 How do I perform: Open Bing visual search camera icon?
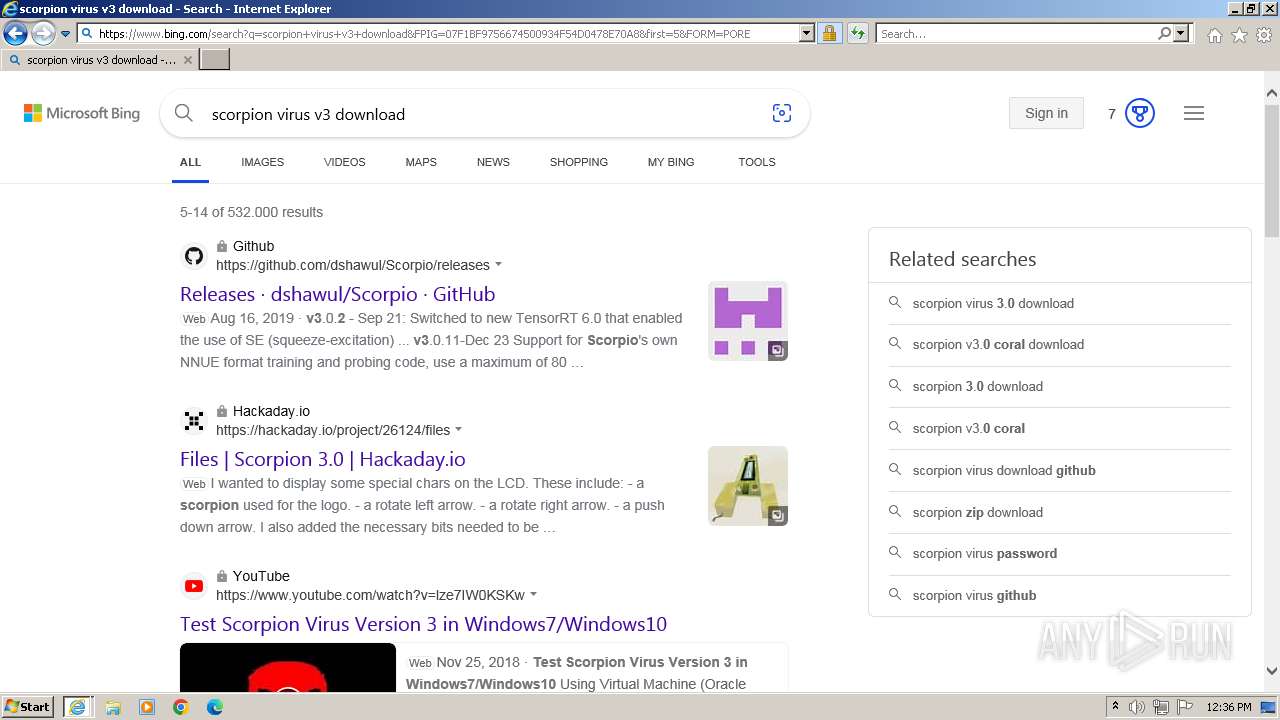[782, 113]
